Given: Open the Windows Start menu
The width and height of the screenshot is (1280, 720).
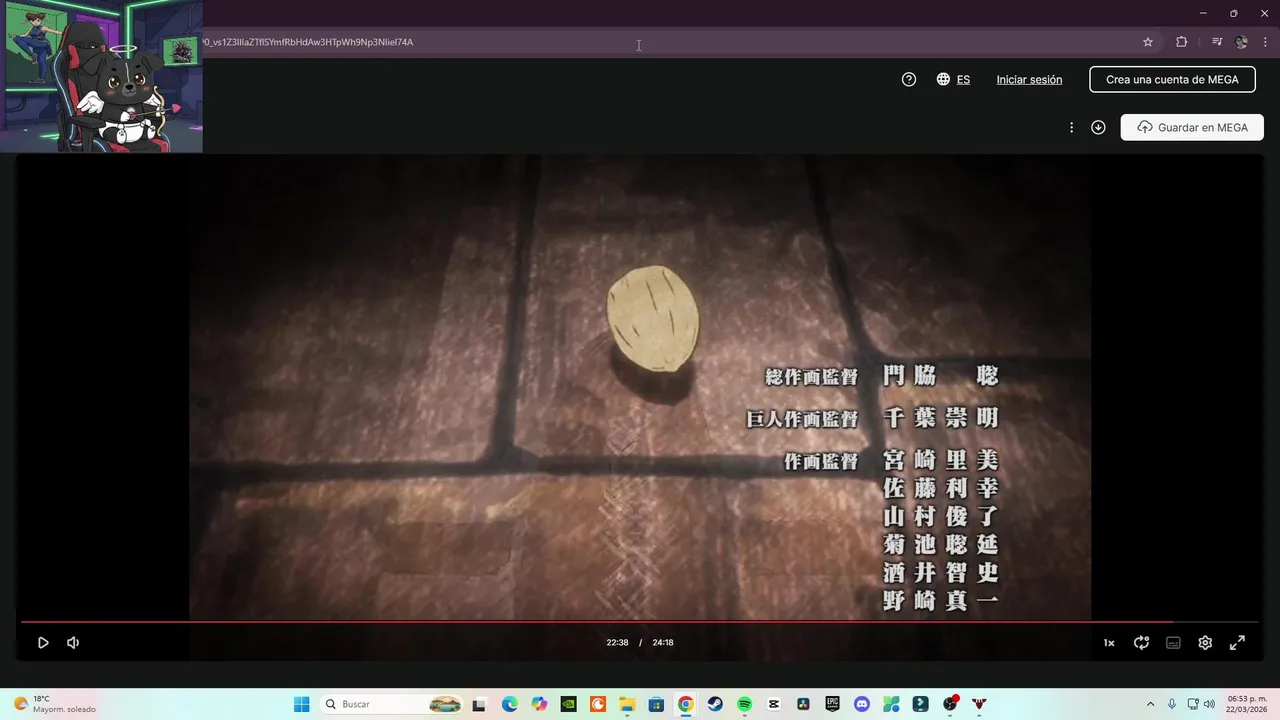Looking at the screenshot, I should coord(301,704).
